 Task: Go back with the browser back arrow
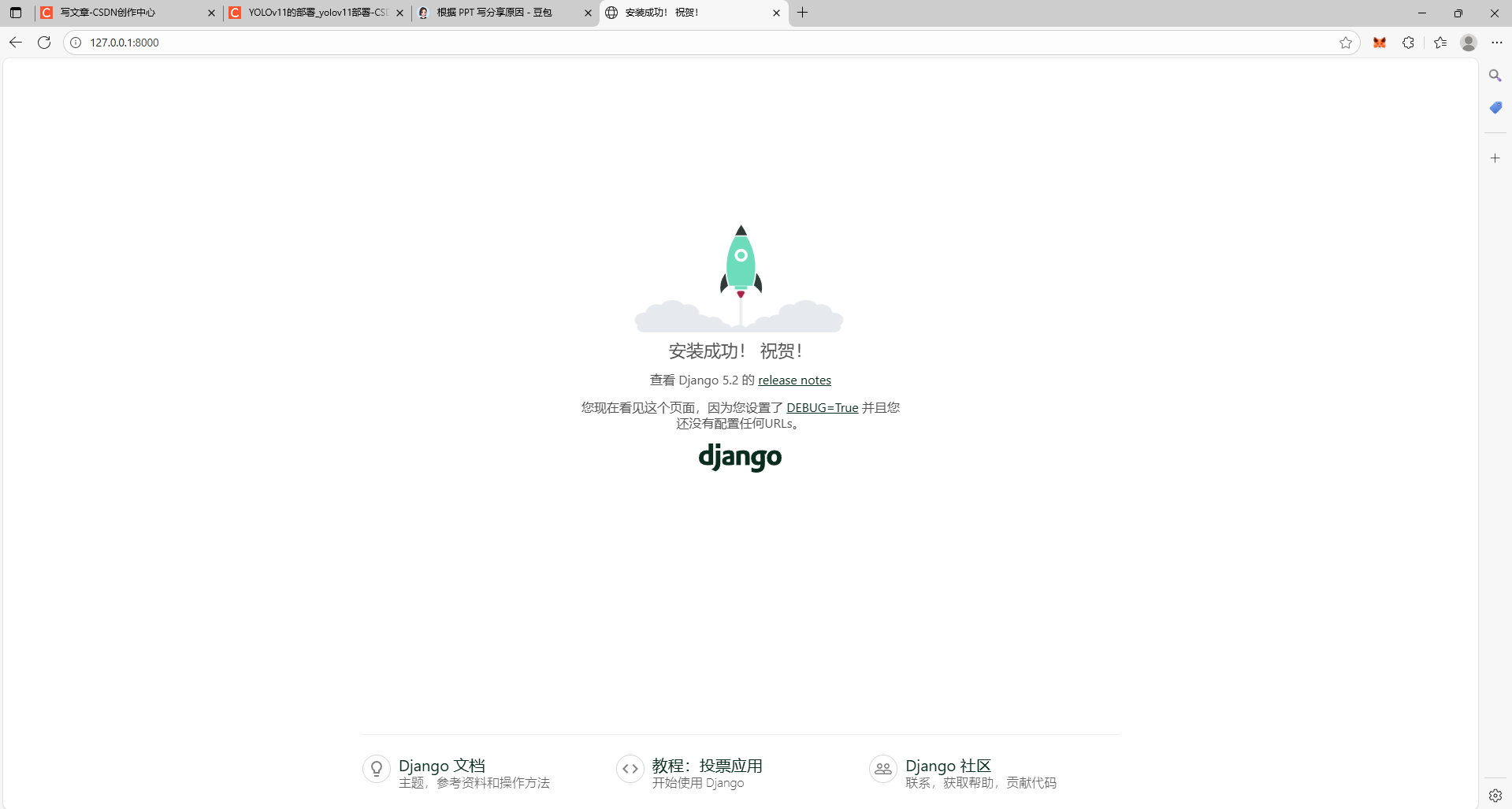pyautogui.click(x=16, y=43)
